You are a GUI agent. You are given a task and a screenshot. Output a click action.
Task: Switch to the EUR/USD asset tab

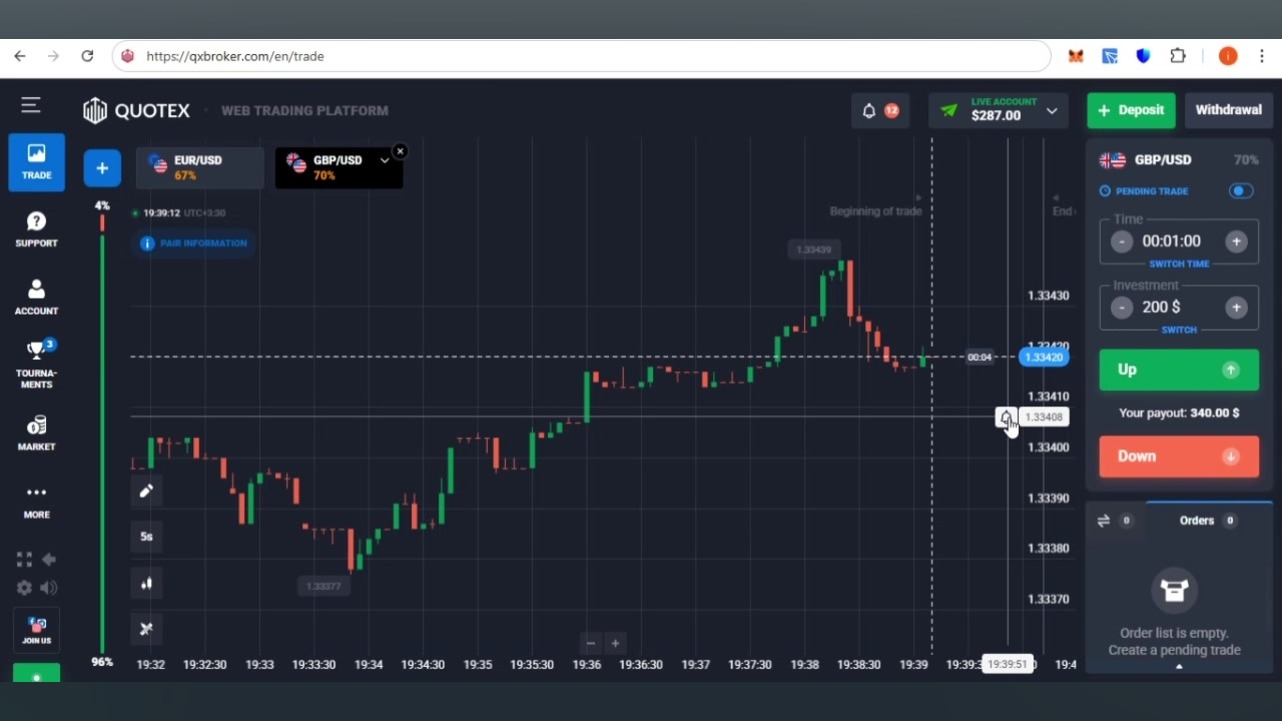click(x=200, y=167)
